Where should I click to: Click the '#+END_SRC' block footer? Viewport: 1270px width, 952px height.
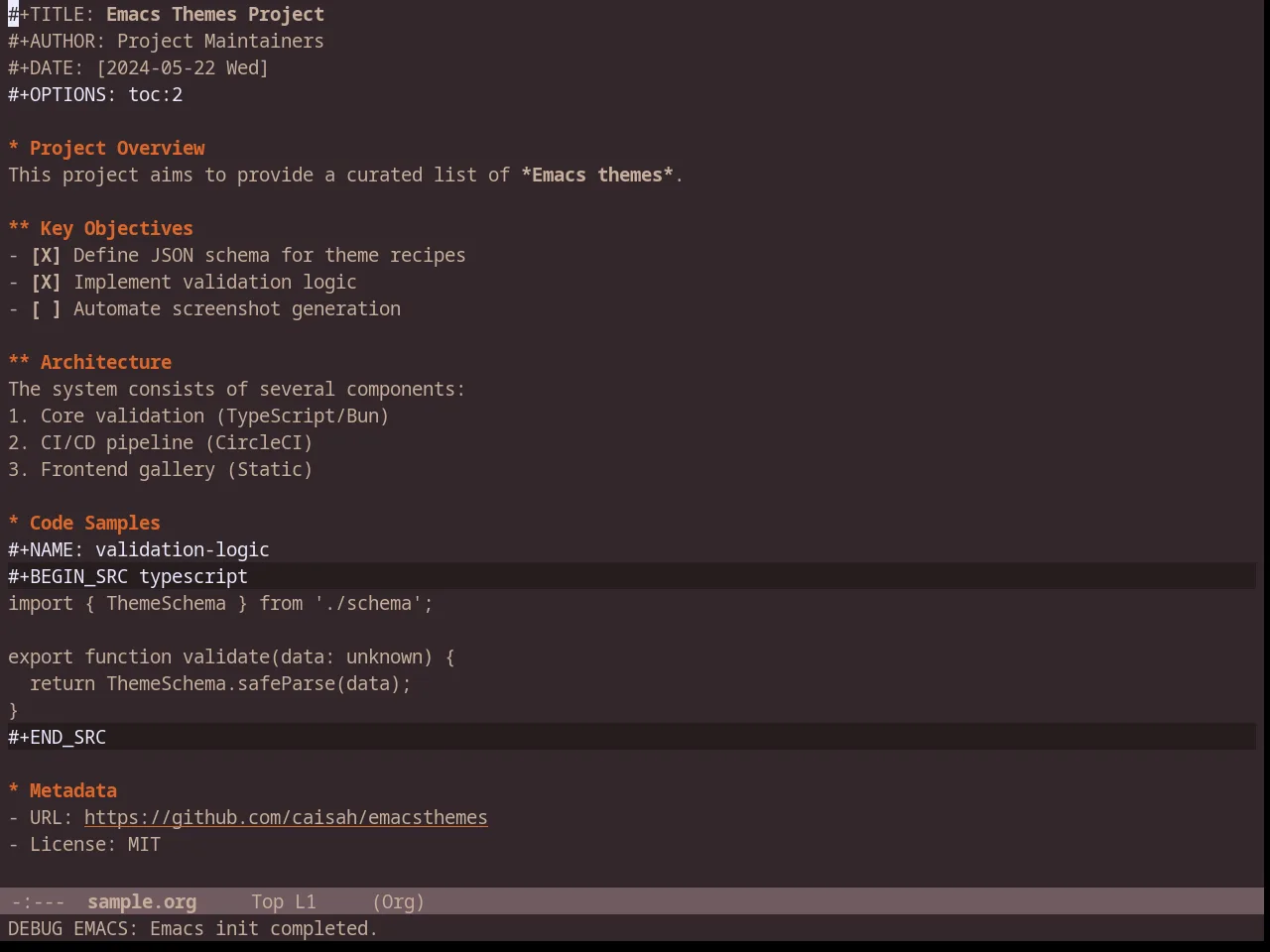tap(57, 737)
